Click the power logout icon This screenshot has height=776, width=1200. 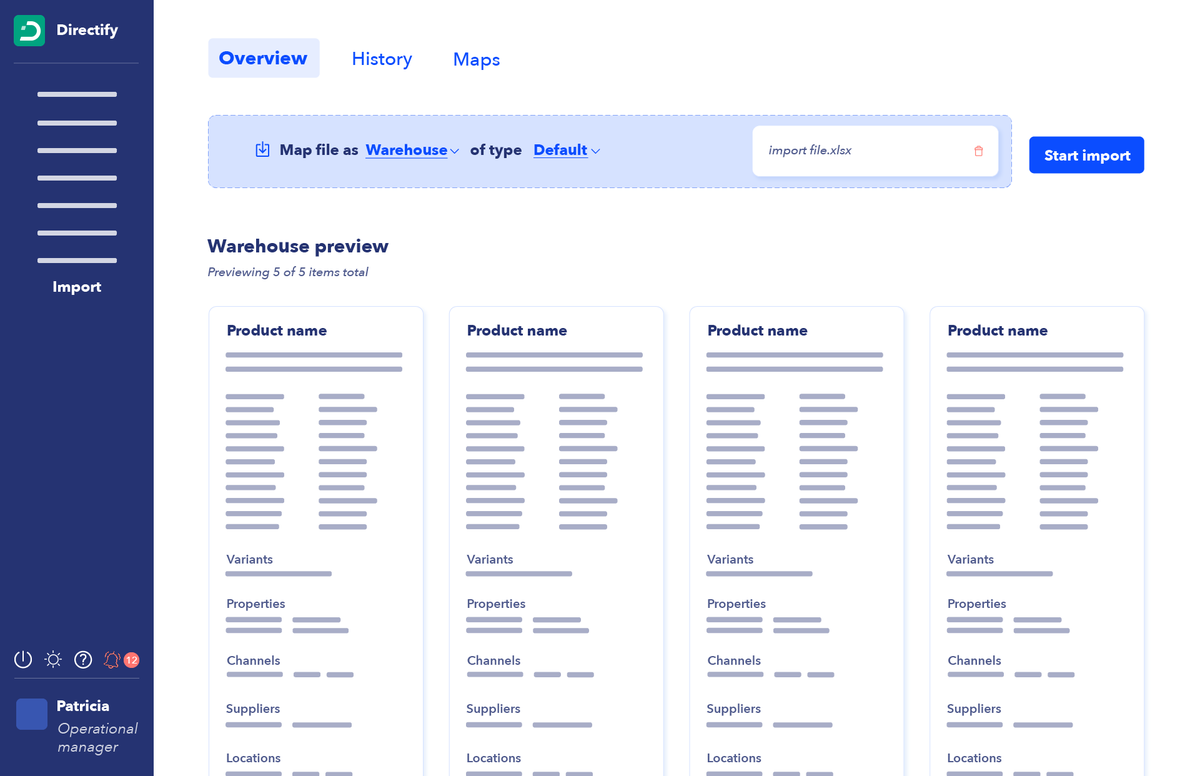pos(23,660)
